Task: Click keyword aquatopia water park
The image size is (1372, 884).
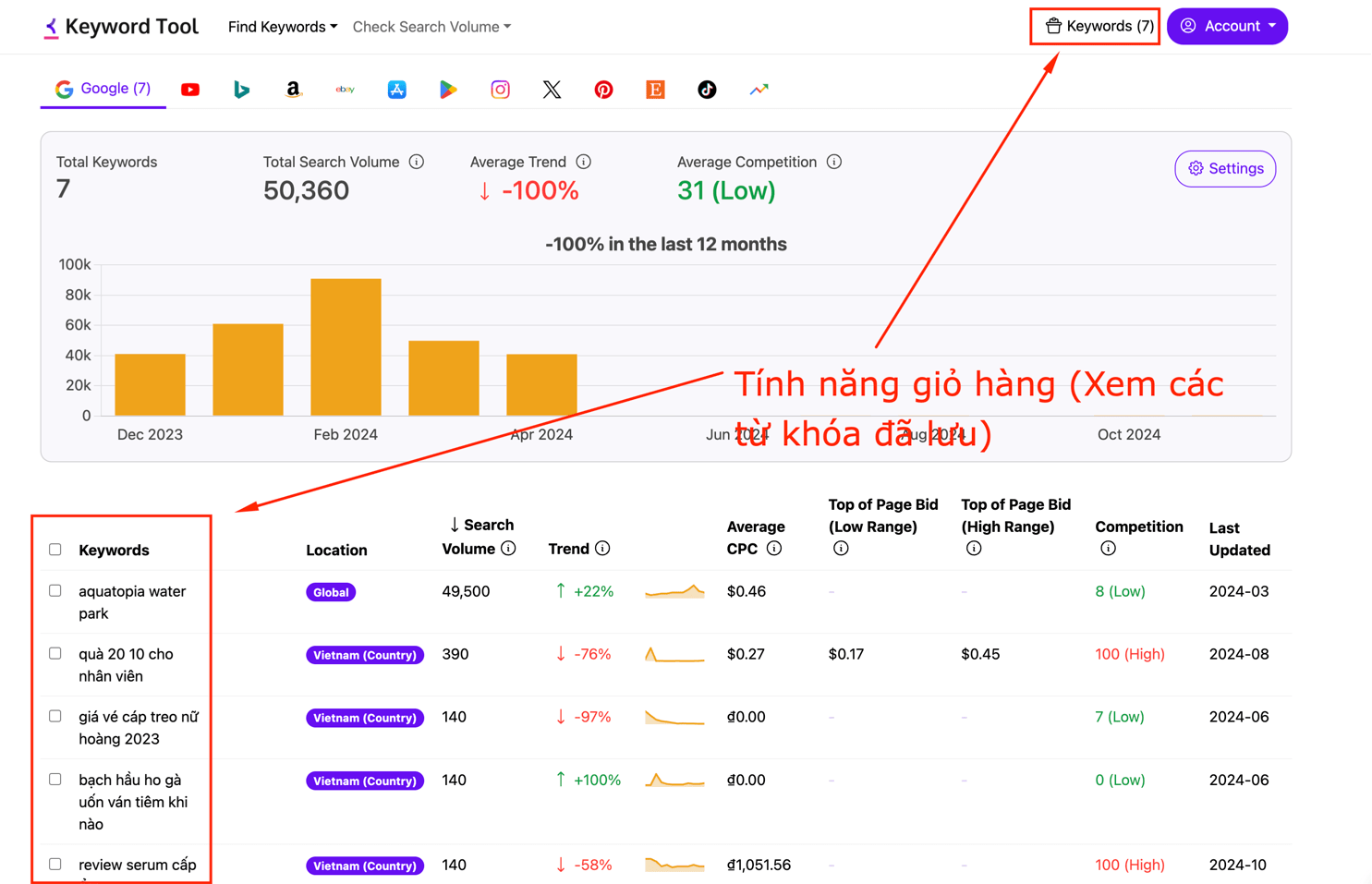Action: (x=132, y=602)
